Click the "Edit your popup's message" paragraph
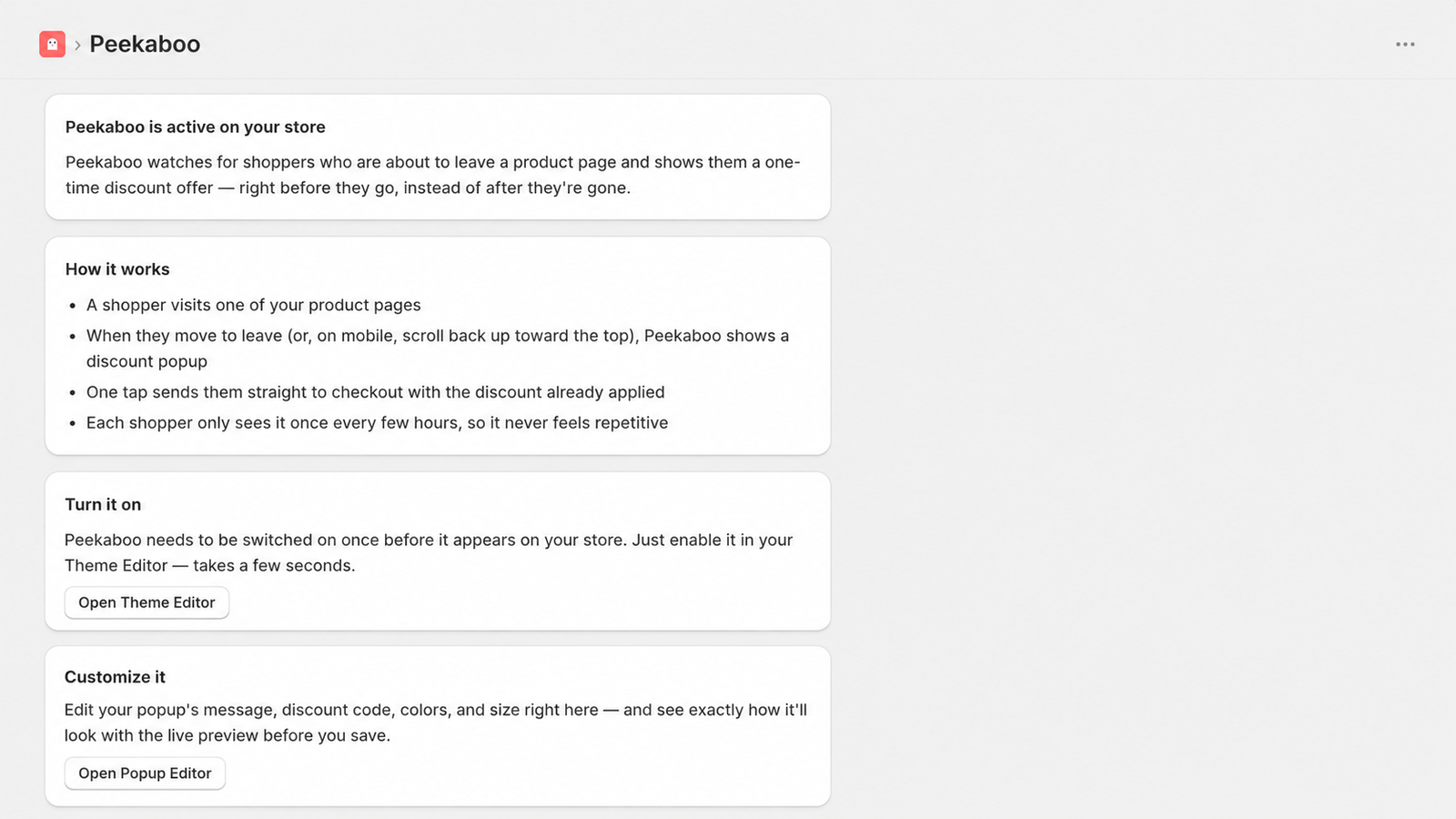The width and height of the screenshot is (1456, 819). pos(436,723)
